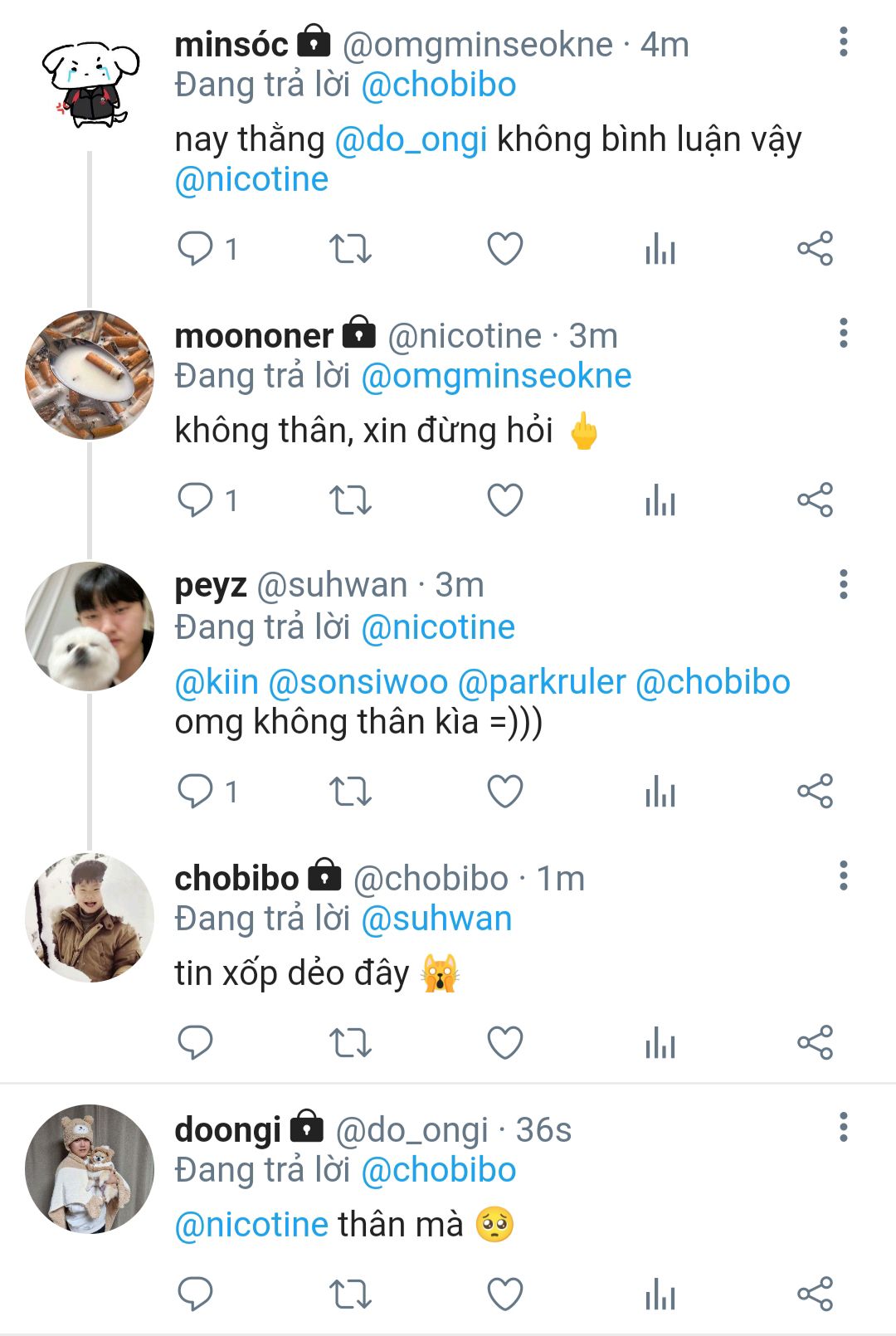Retweet peyz's tweet

pos(350,791)
